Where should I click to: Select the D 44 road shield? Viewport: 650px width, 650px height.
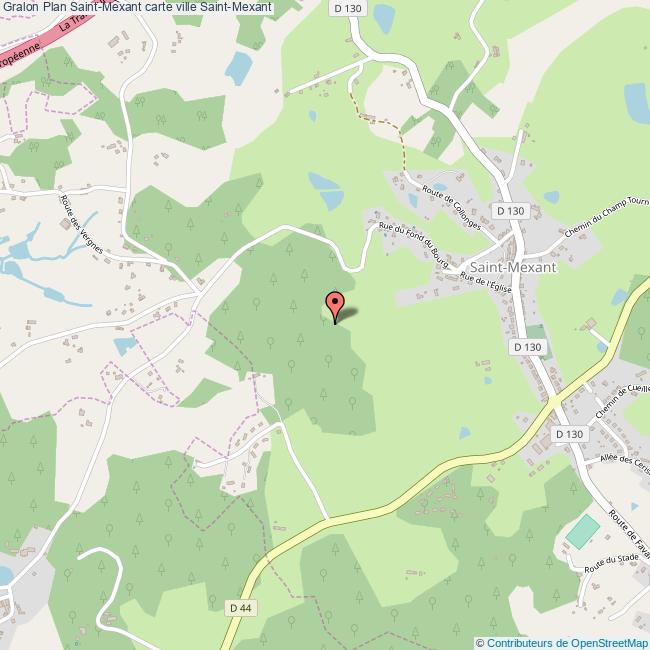(240, 608)
